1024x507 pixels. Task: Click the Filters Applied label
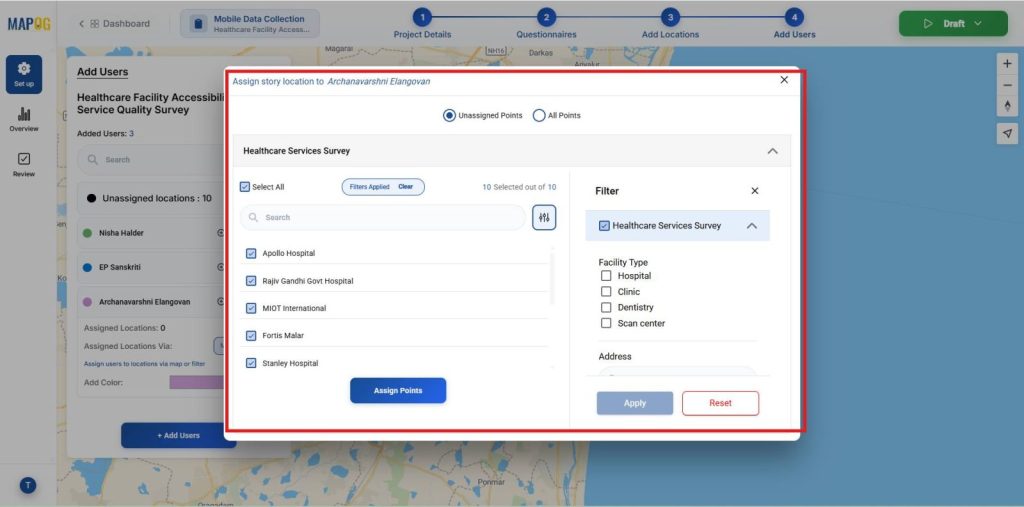tap(370, 187)
